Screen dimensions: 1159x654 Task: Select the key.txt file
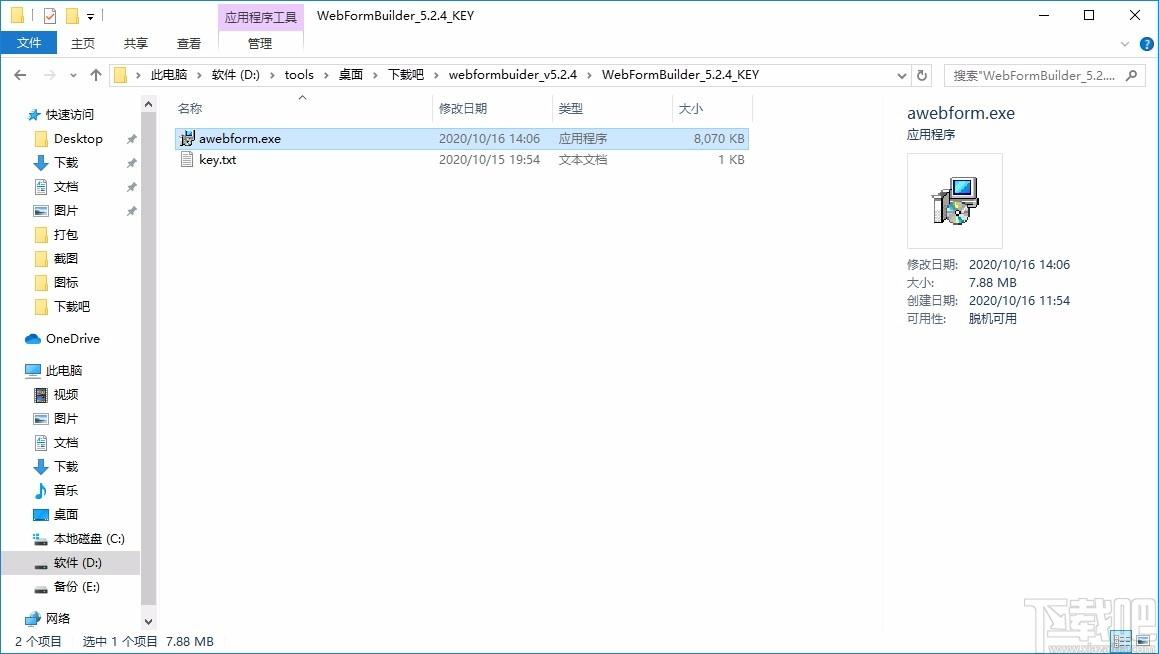tap(462, 160)
